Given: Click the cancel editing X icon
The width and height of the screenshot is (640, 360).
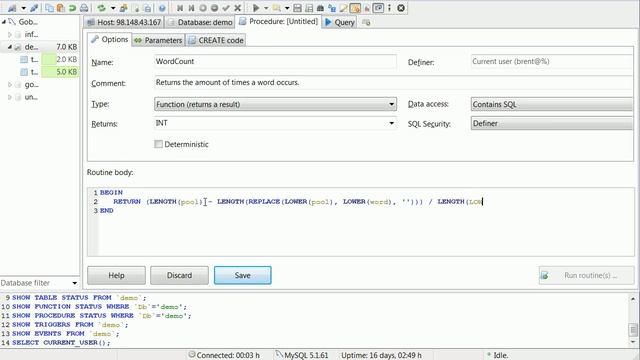Looking at the screenshot, I should (x=237, y=8).
